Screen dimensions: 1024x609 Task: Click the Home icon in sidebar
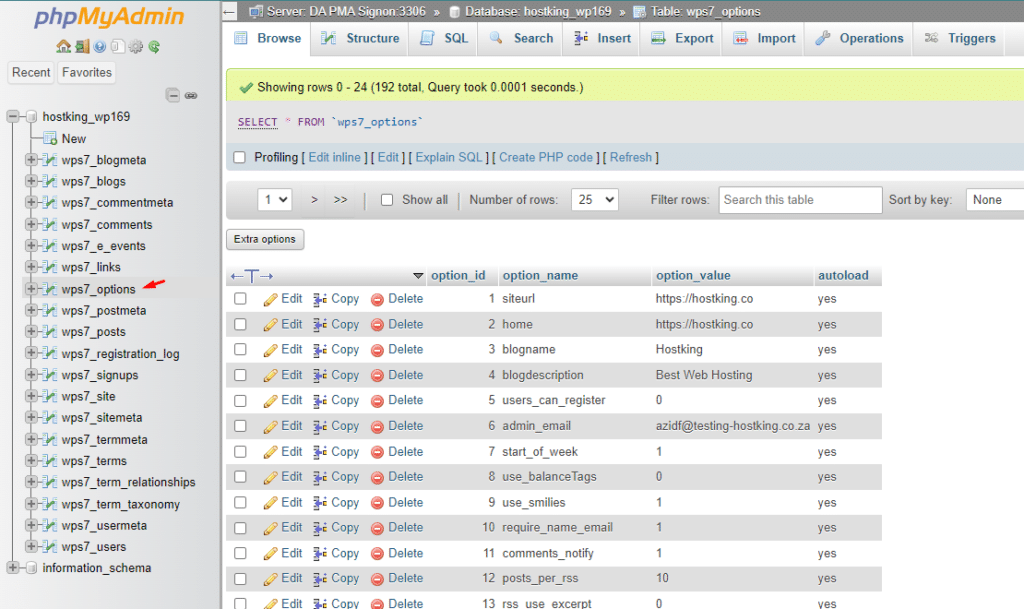point(63,46)
